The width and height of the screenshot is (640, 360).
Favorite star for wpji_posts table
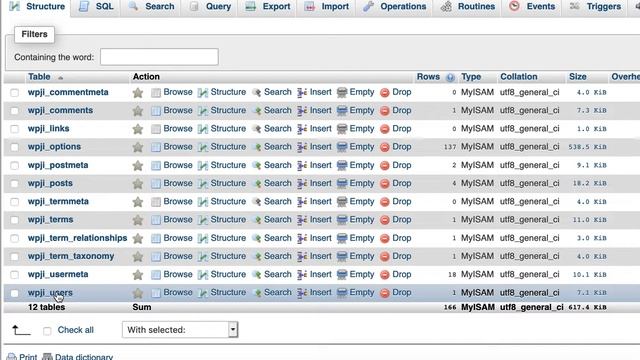(x=138, y=184)
